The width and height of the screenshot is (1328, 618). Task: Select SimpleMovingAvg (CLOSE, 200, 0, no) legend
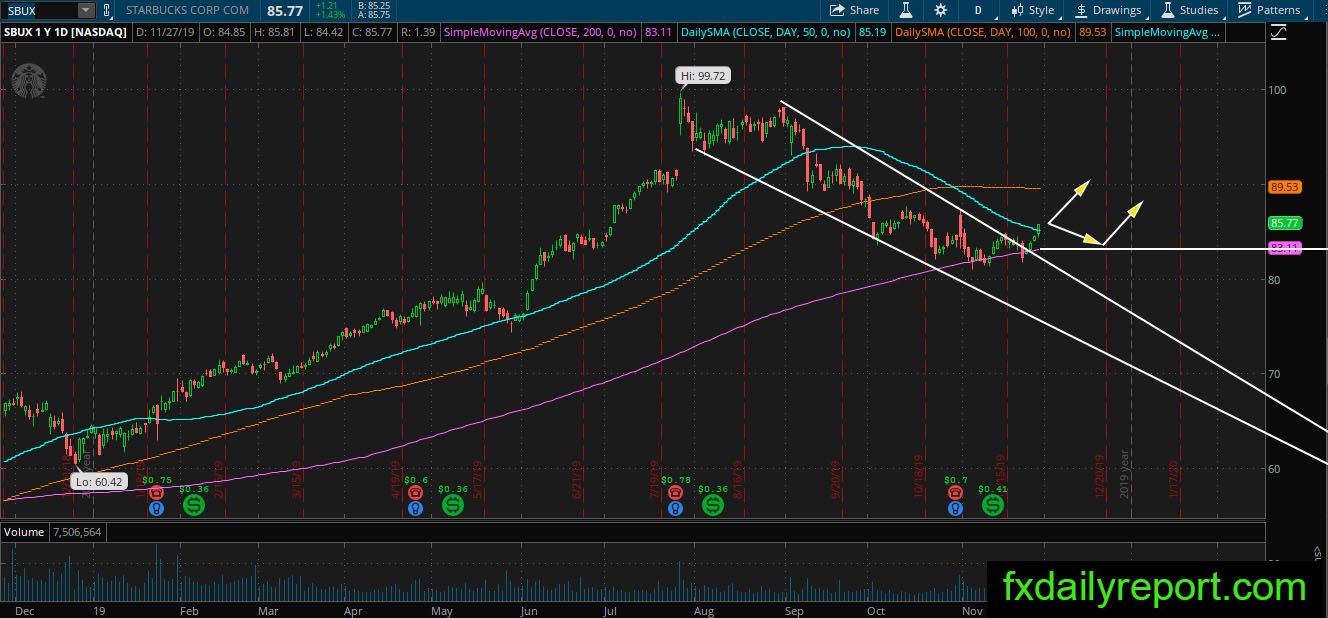coord(541,33)
